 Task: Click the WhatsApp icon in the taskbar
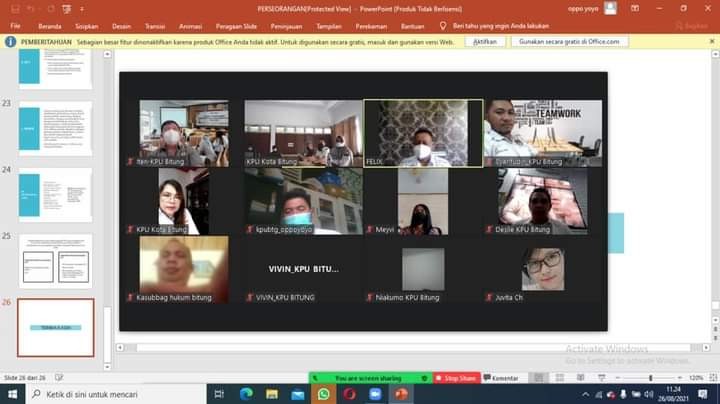click(324, 394)
